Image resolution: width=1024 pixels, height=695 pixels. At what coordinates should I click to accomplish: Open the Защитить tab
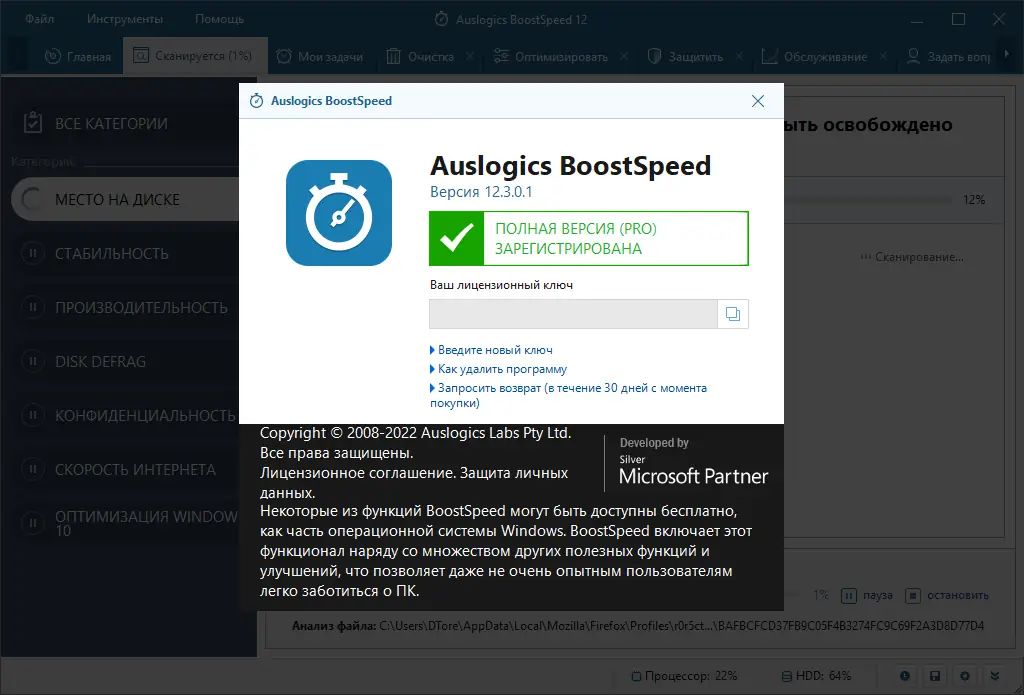tap(685, 57)
